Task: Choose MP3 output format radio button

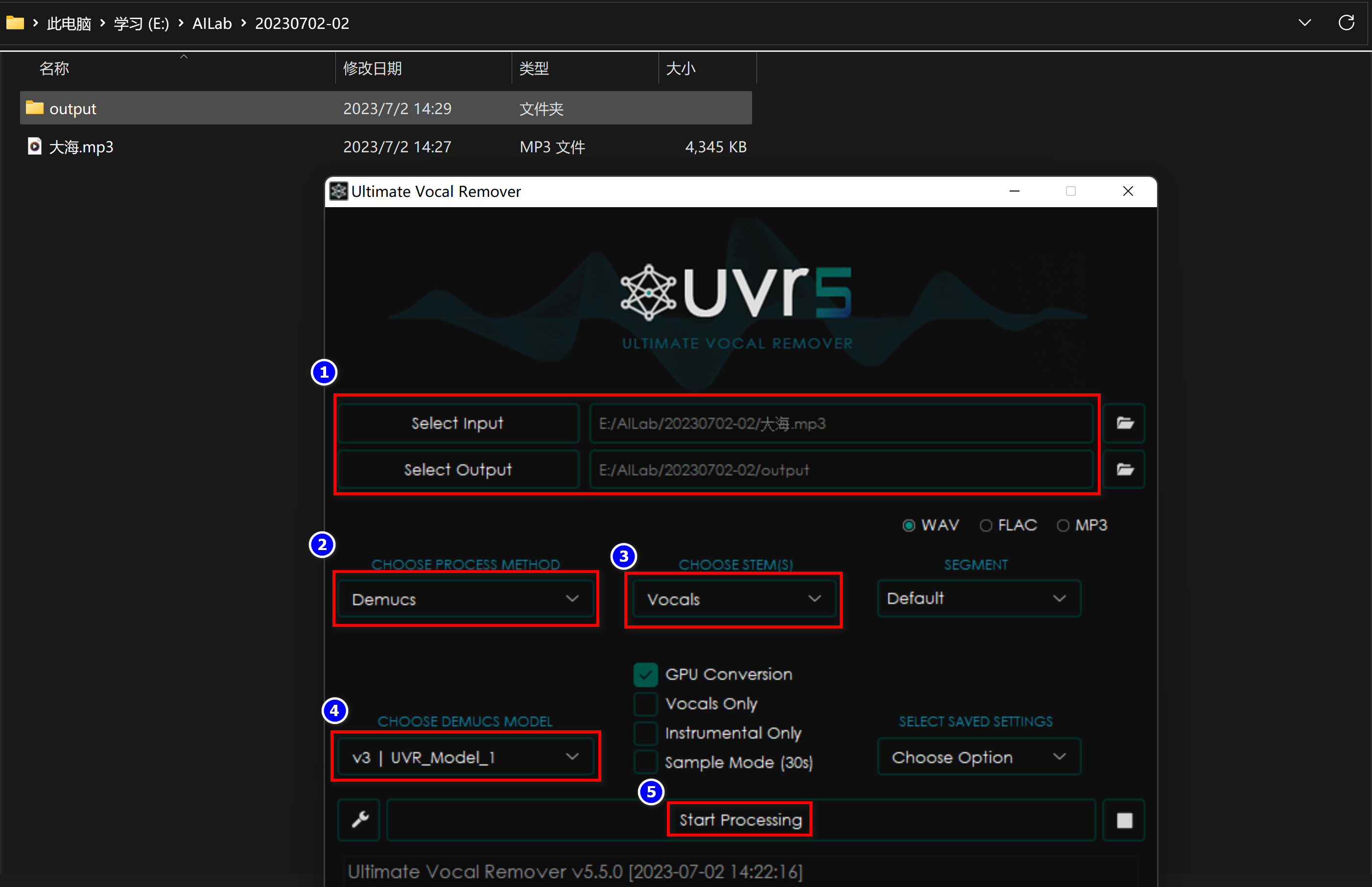Action: (x=1063, y=525)
